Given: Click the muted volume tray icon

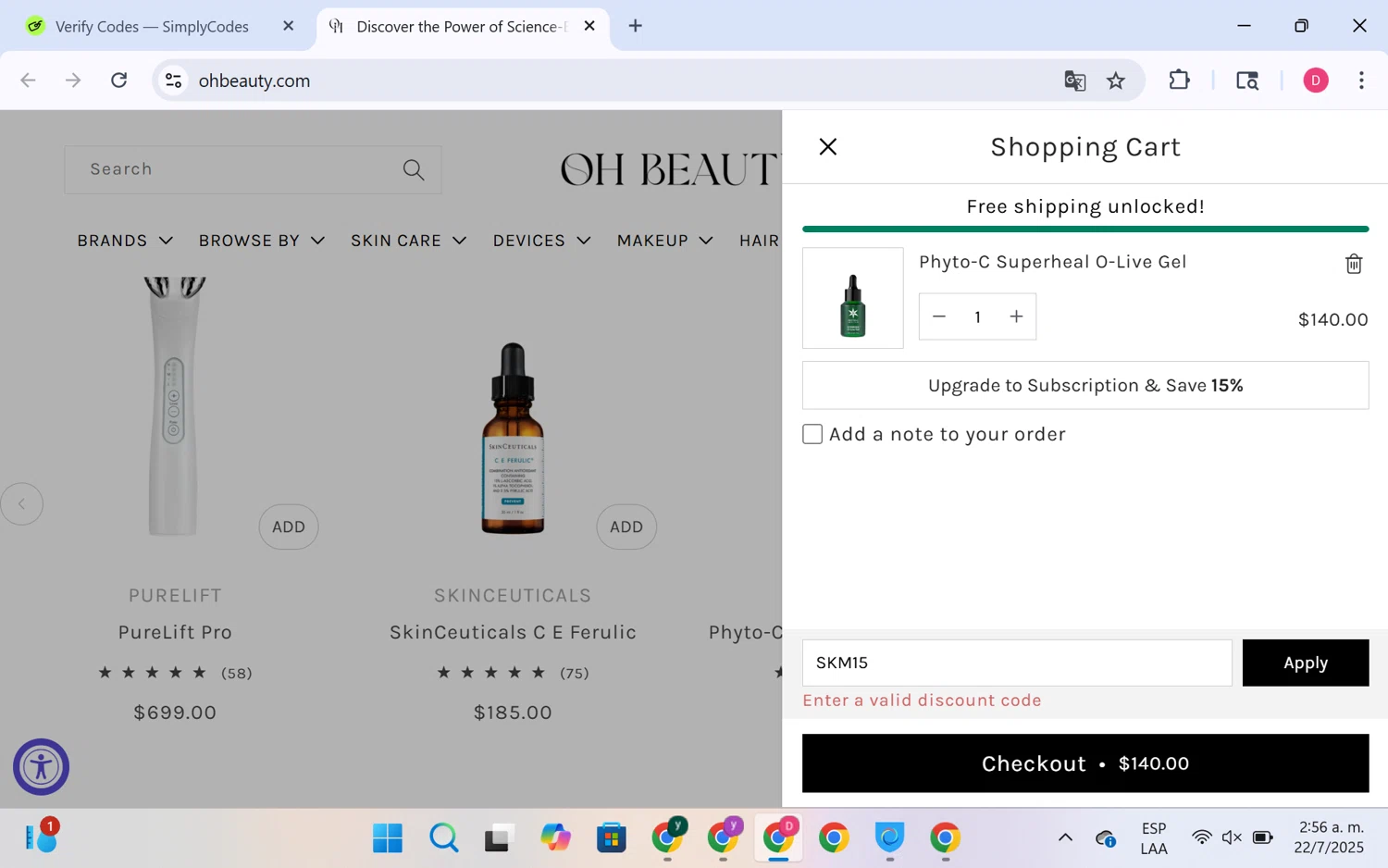Looking at the screenshot, I should [x=1232, y=838].
